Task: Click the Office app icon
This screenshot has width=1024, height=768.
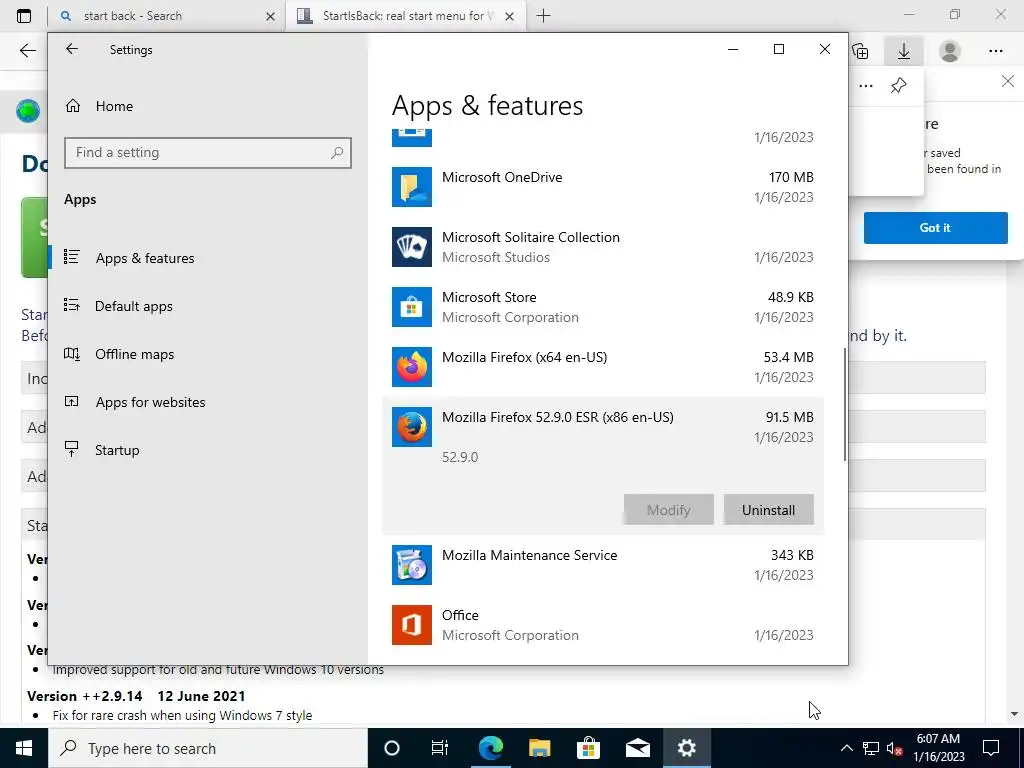Action: [411, 625]
